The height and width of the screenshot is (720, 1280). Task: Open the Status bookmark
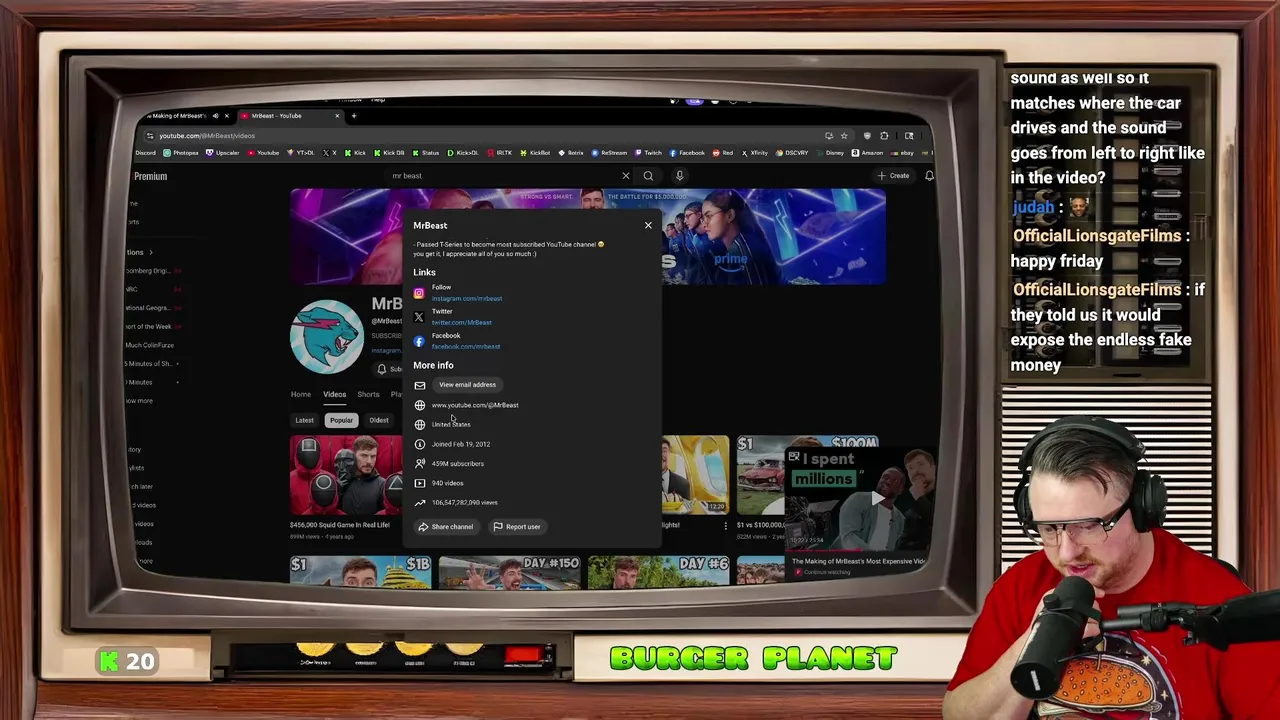(426, 153)
